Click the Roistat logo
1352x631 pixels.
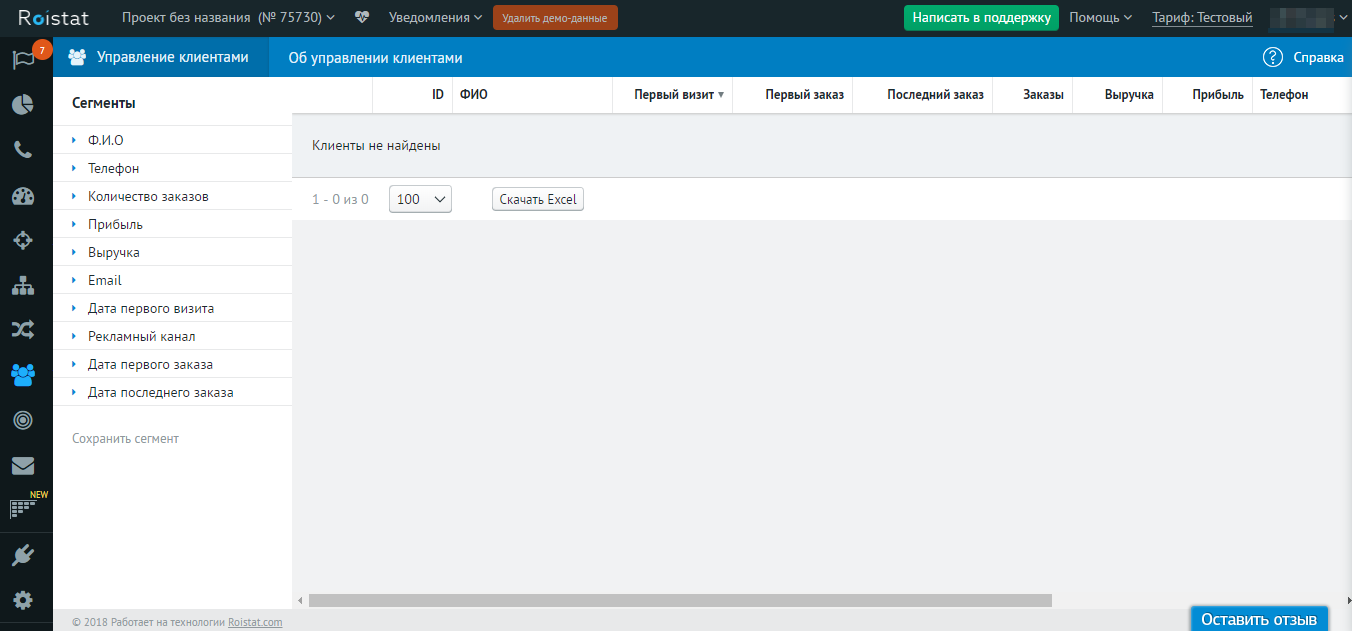(53, 17)
